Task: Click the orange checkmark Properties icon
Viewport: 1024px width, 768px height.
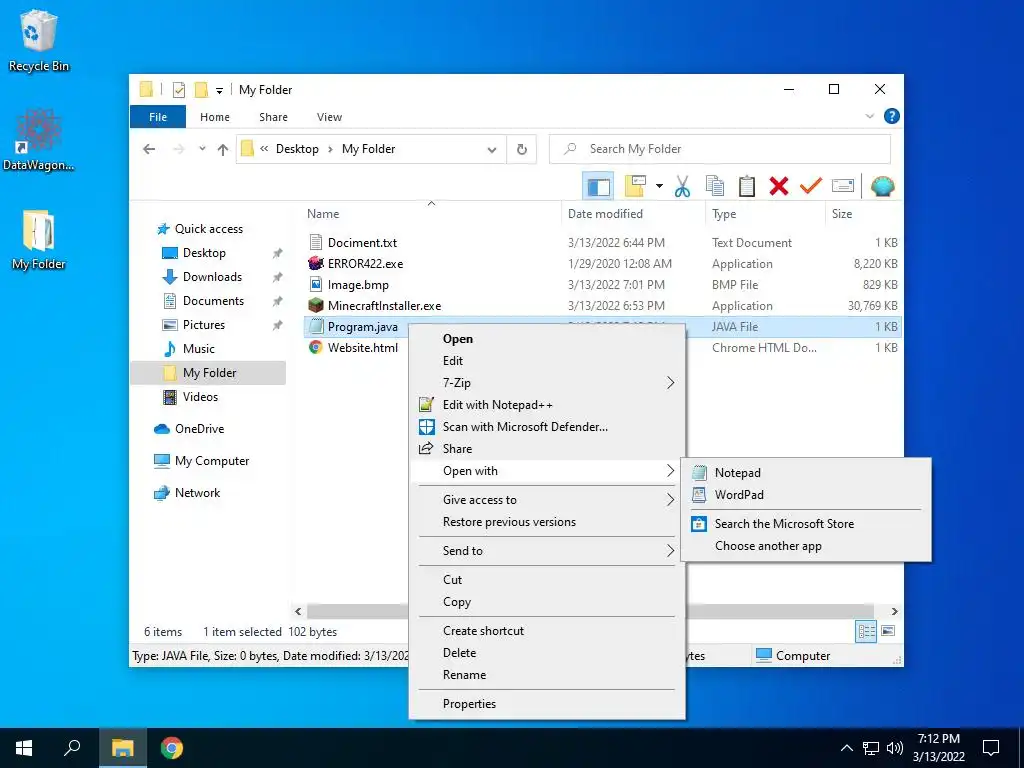Action: [810, 186]
